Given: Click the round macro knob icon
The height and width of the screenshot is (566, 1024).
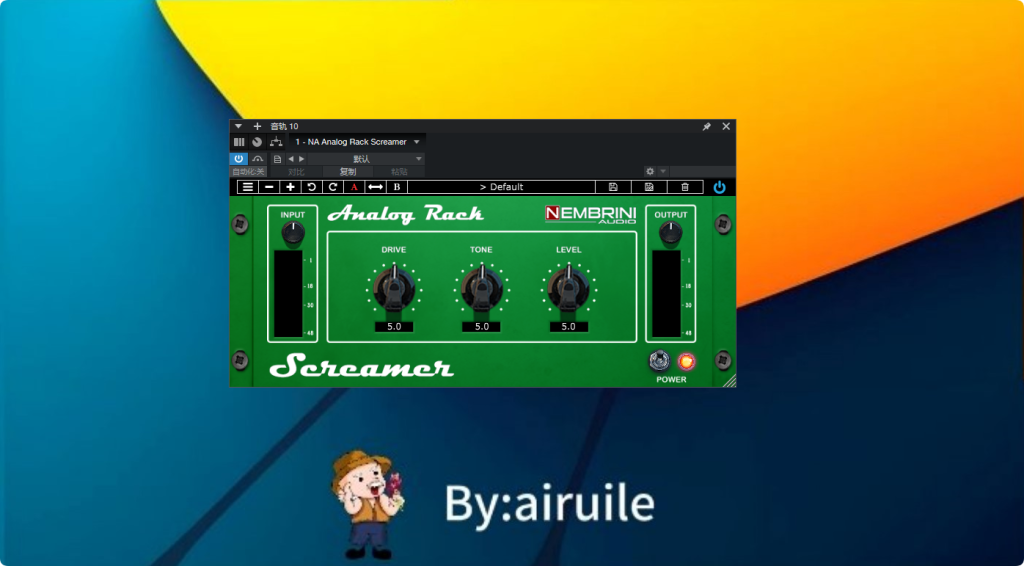Looking at the screenshot, I should click(257, 142).
